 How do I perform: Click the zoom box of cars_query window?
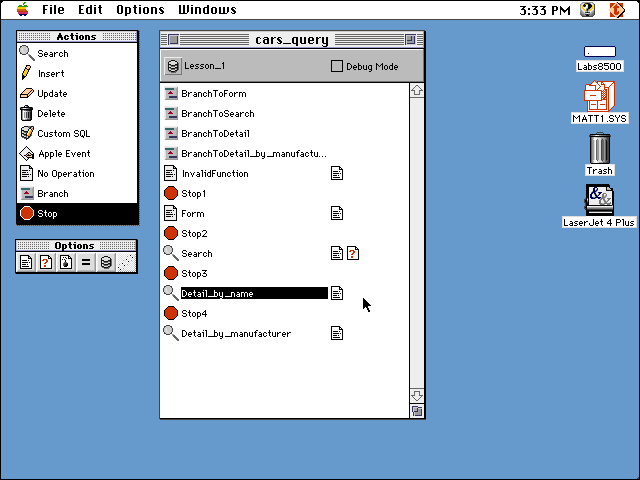click(x=410, y=40)
